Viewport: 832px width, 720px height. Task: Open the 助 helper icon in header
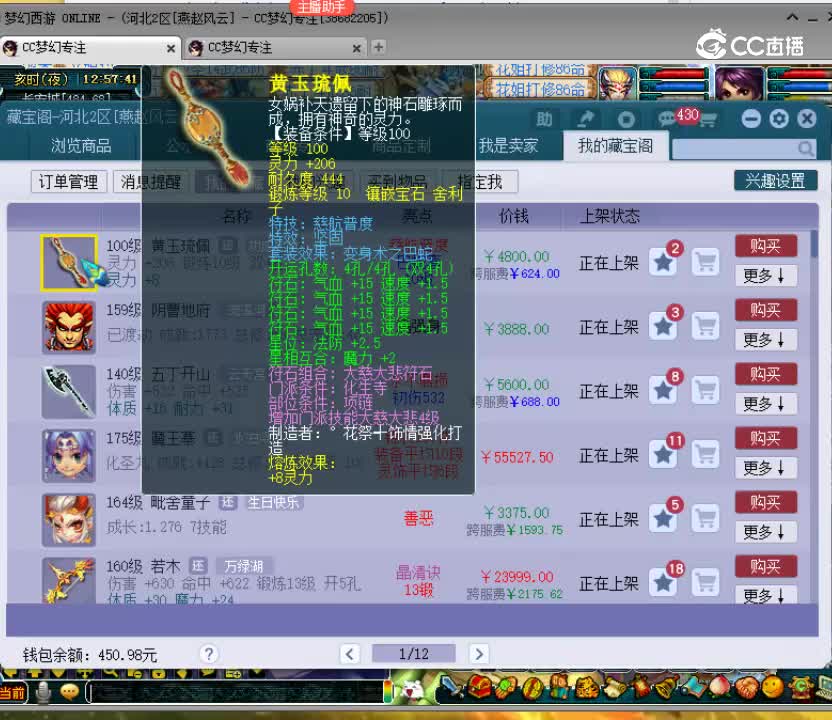pos(544,119)
